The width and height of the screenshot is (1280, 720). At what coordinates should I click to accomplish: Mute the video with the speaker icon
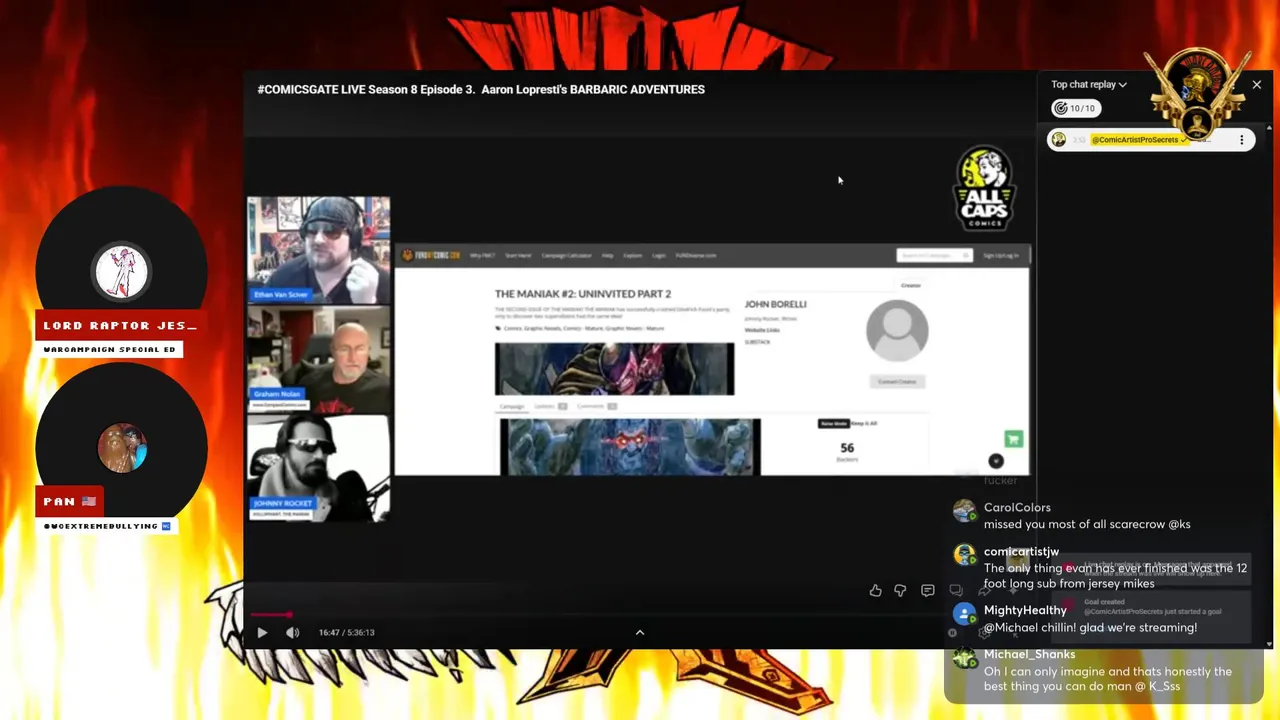click(x=292, y=632)
